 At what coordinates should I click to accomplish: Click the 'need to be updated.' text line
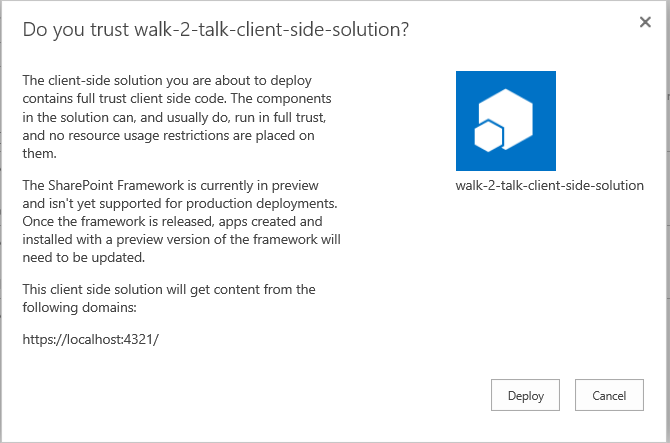[x=85, y=257]
